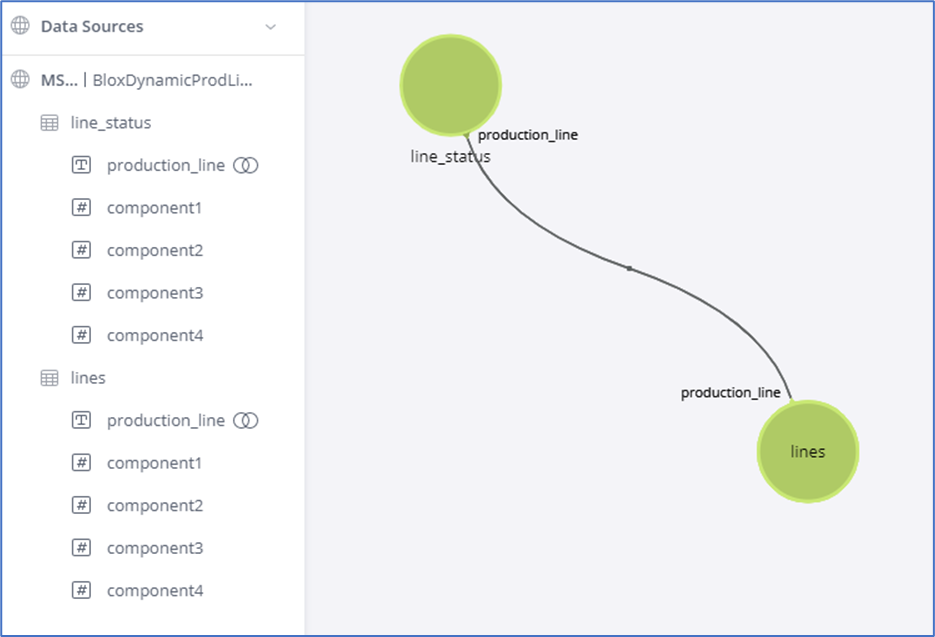935x637 pixels.
Task: Click the globe icon next to MS BloxDynamicProdLi
Action: (20, 80)
